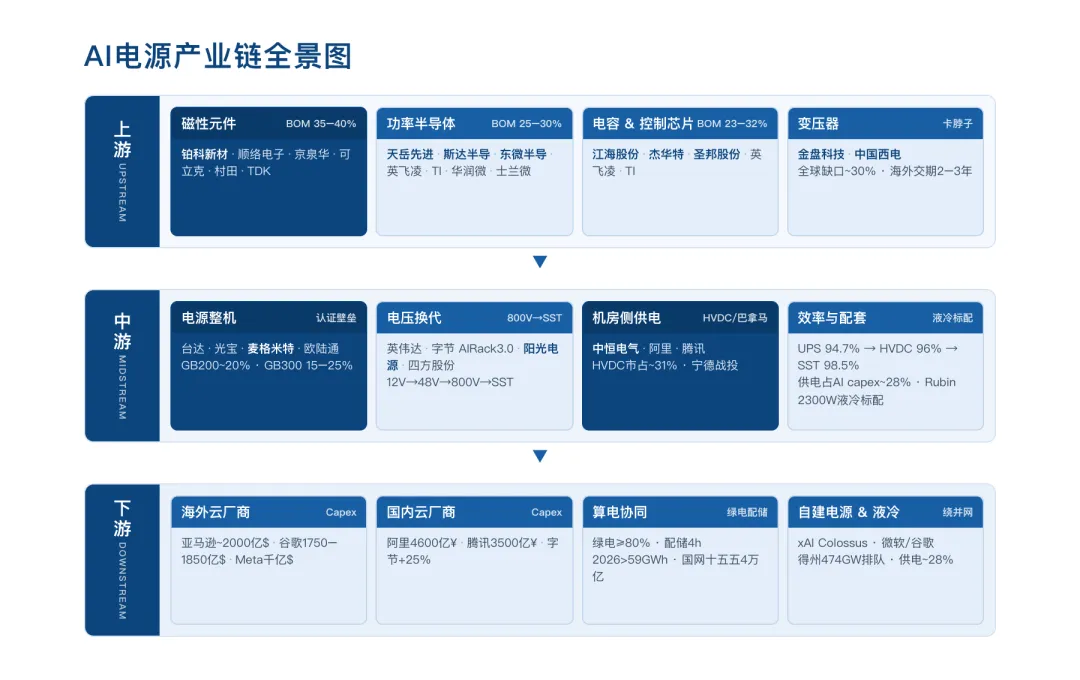The image size is (1080, 680).
Task: Click the arrow between midstream and downstream
Action: coord(540,456)
